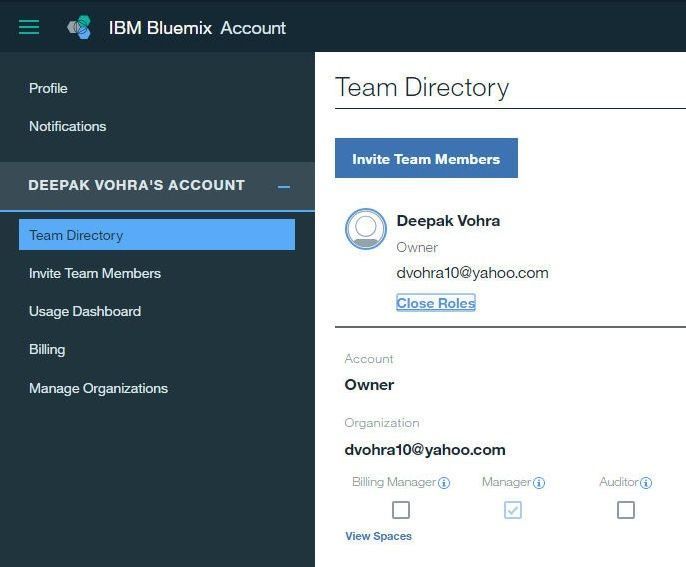Click the Account header text
This screenshot has height=567, width=686.
click(253, 28)
